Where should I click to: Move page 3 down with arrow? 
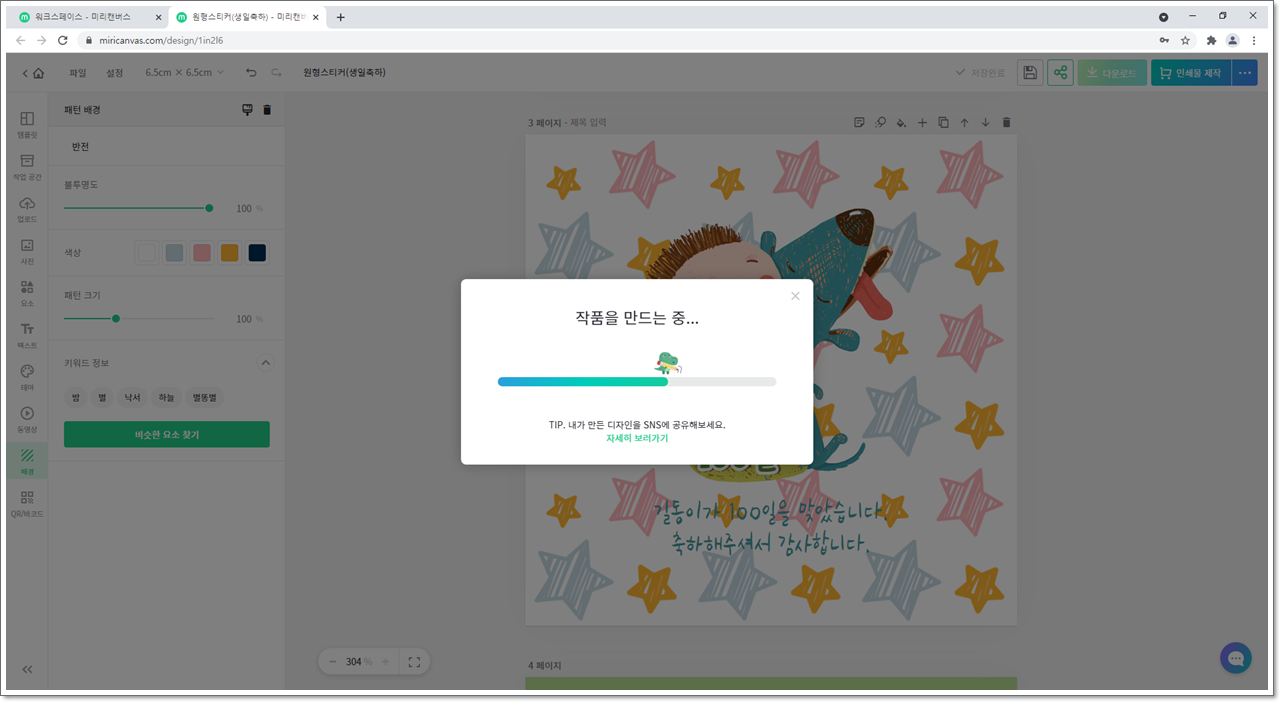[985, 122]
